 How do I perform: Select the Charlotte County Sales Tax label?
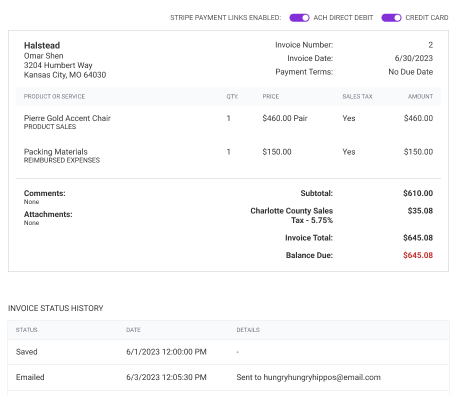(x=292, y=216)
